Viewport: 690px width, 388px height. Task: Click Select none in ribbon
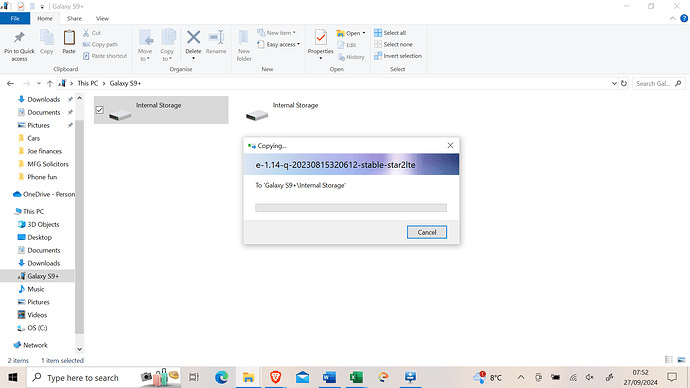pyautogui.click(x=393, y=44)
